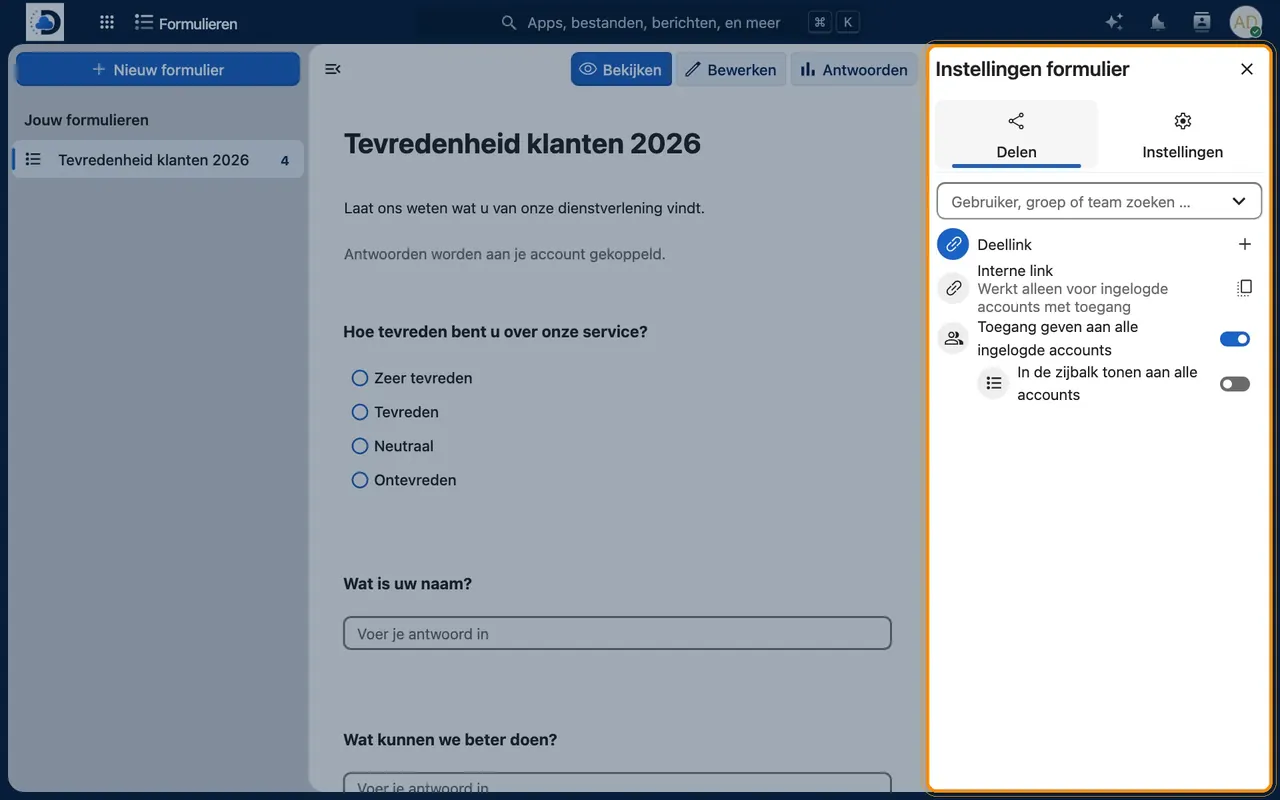
Task: Add a new Deellink with plus icon
Action: 1245,244
